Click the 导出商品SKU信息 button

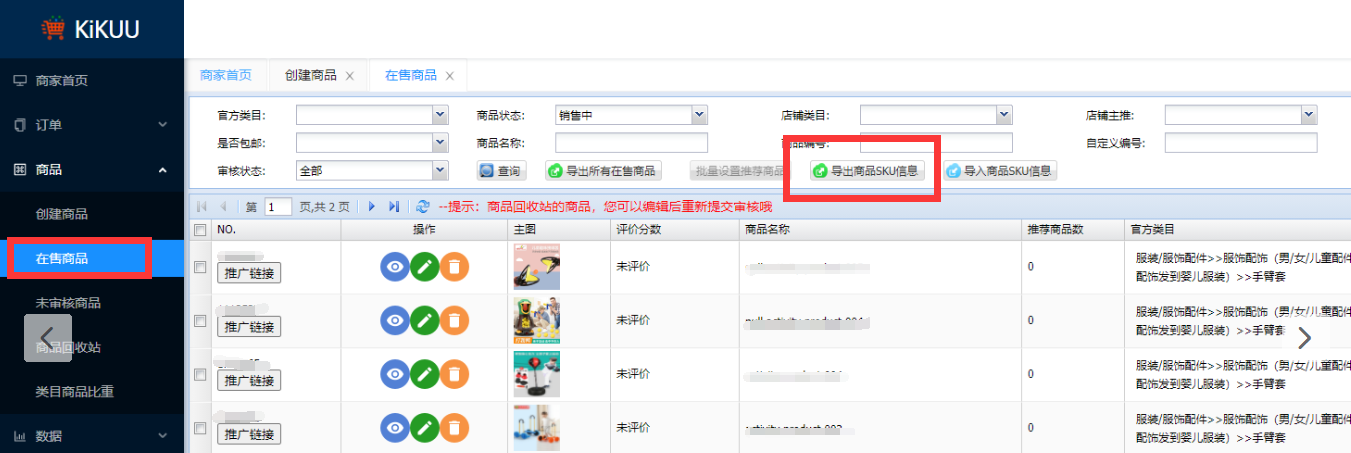865,171
